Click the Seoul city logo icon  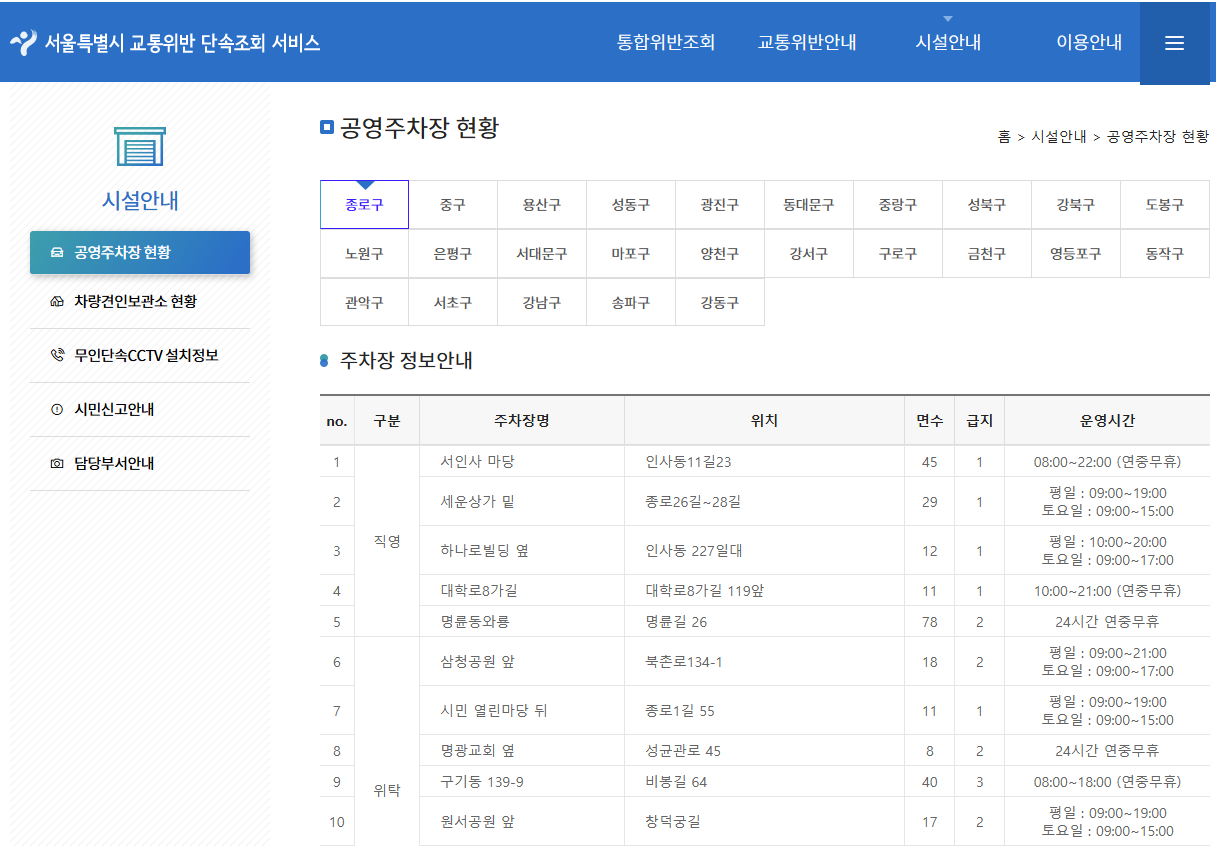pos(25,43)
